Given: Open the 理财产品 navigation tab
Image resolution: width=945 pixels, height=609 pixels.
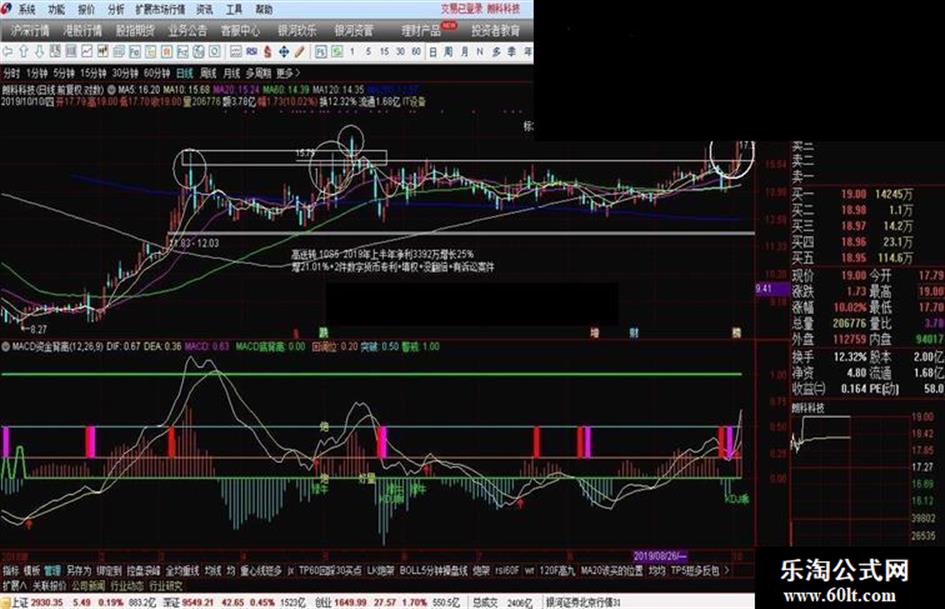Looking at the screenshot, I should pos(421,30).
